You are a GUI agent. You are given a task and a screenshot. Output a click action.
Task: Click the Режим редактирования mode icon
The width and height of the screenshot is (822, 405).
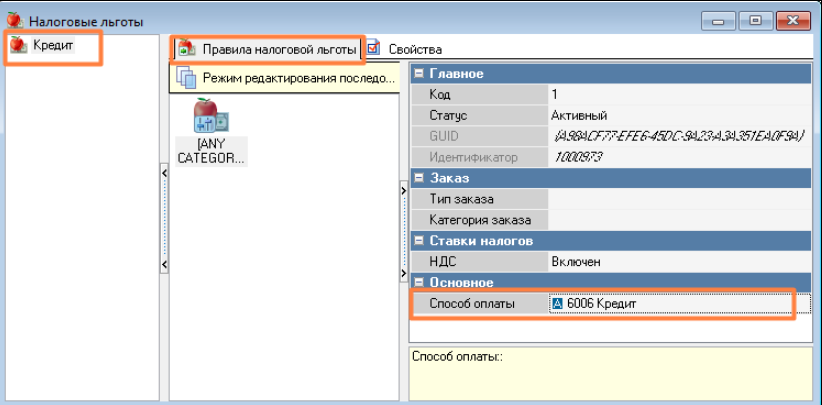[186, 77]
